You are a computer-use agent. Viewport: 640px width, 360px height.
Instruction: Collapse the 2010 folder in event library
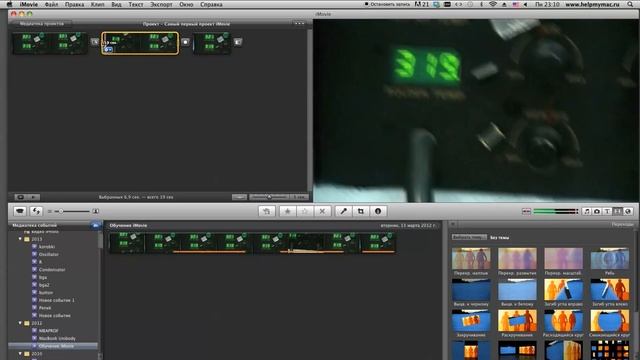[20, 353]
